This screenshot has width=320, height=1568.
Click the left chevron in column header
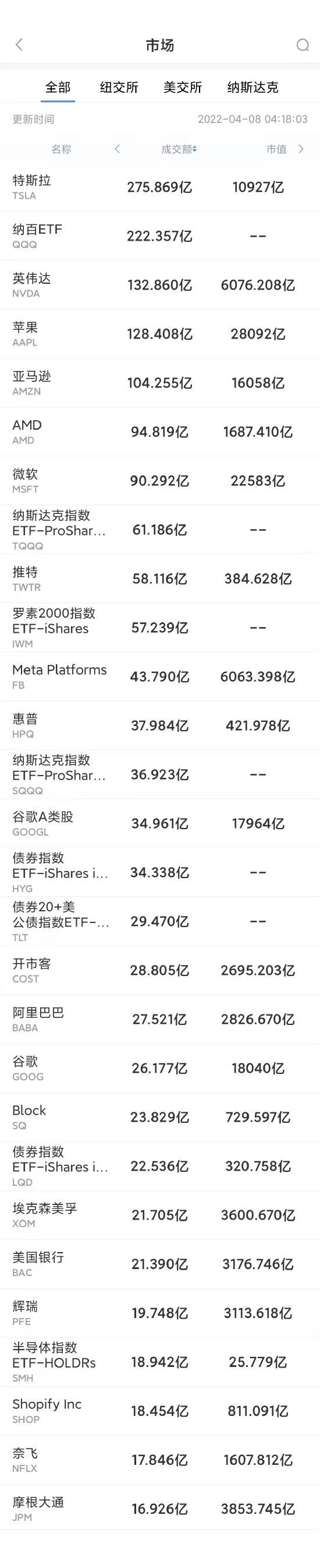tap(118, 149)
